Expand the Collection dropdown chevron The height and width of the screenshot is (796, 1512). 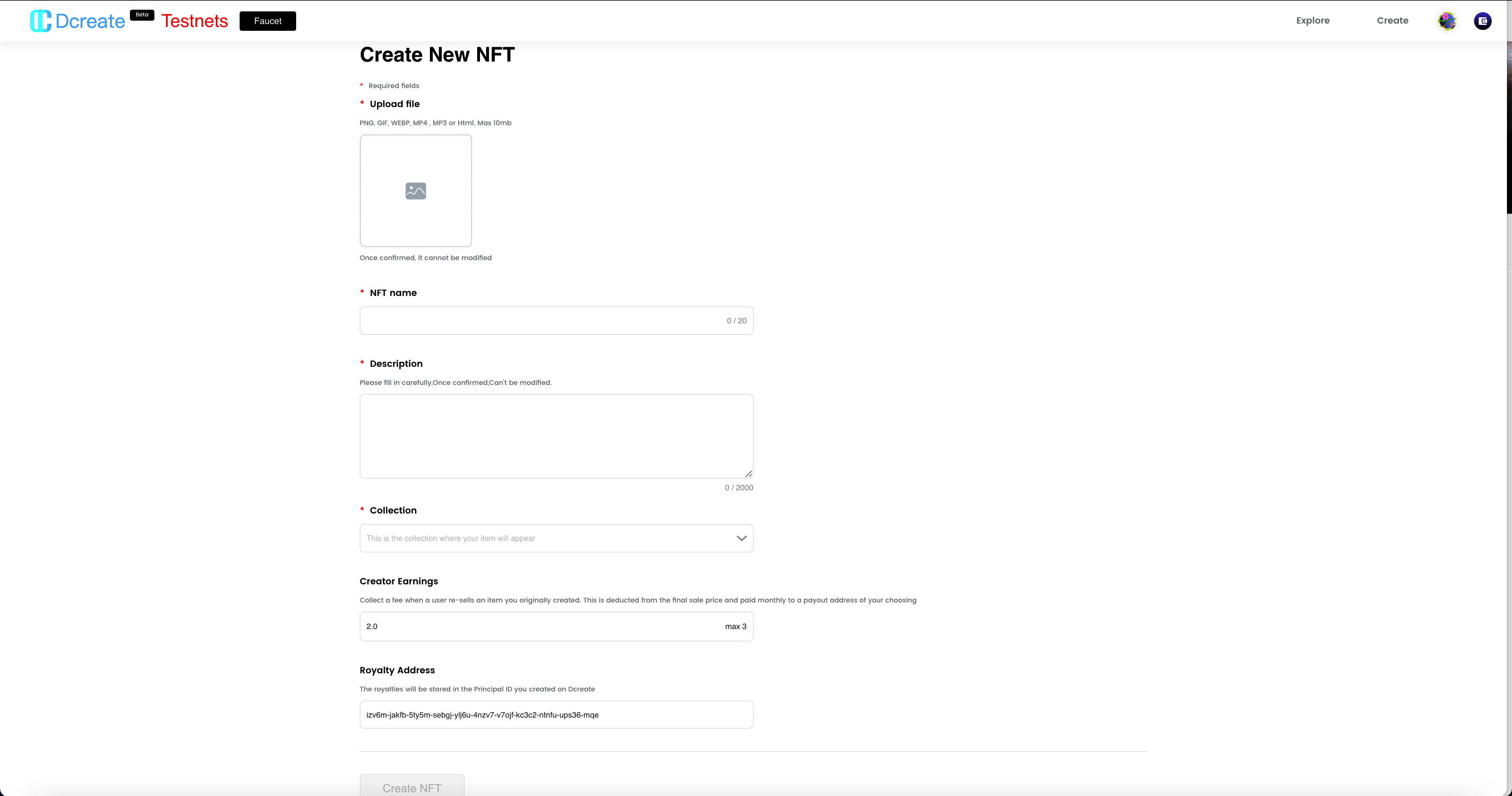pos(741,538)
